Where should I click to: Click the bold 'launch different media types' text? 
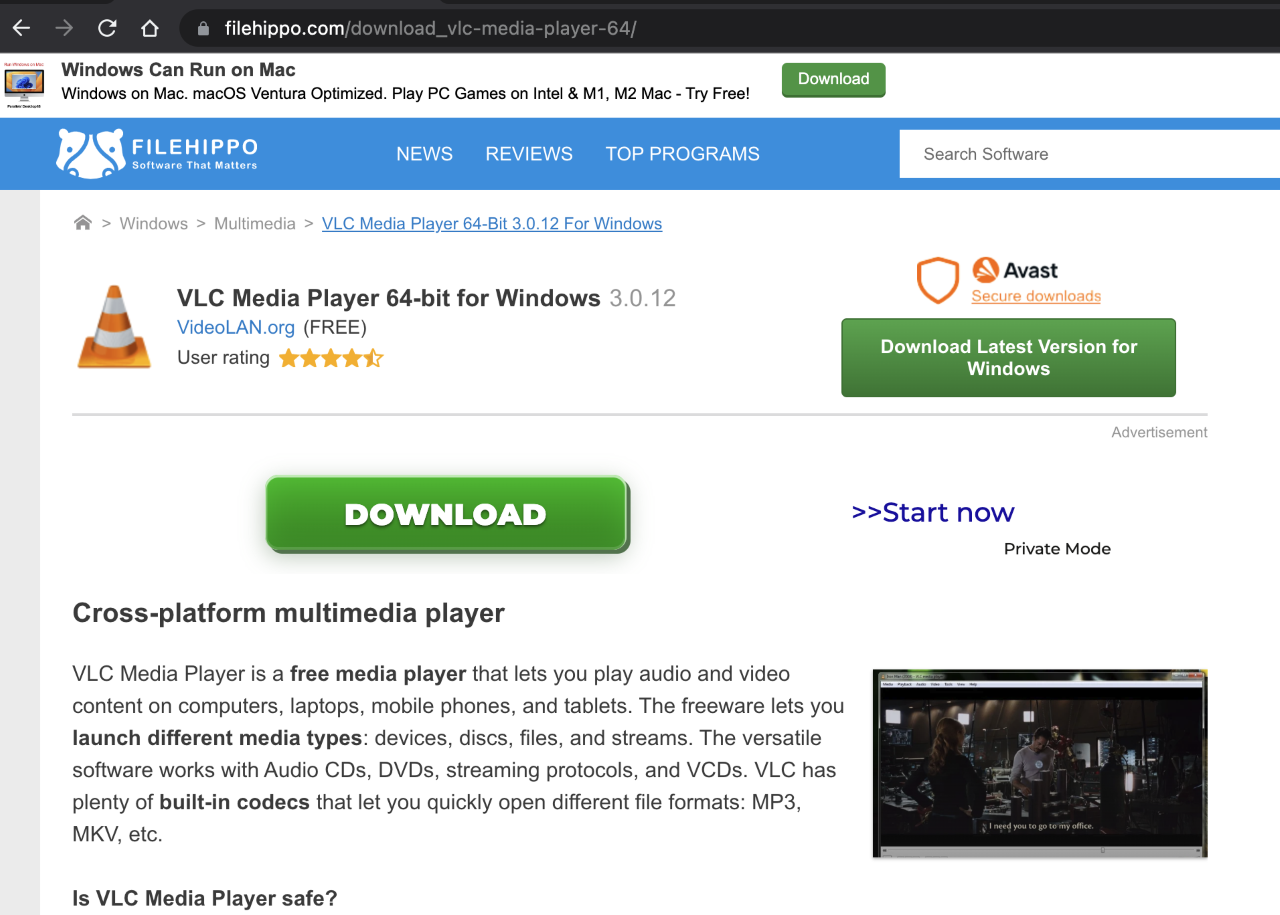click(217, 739)
